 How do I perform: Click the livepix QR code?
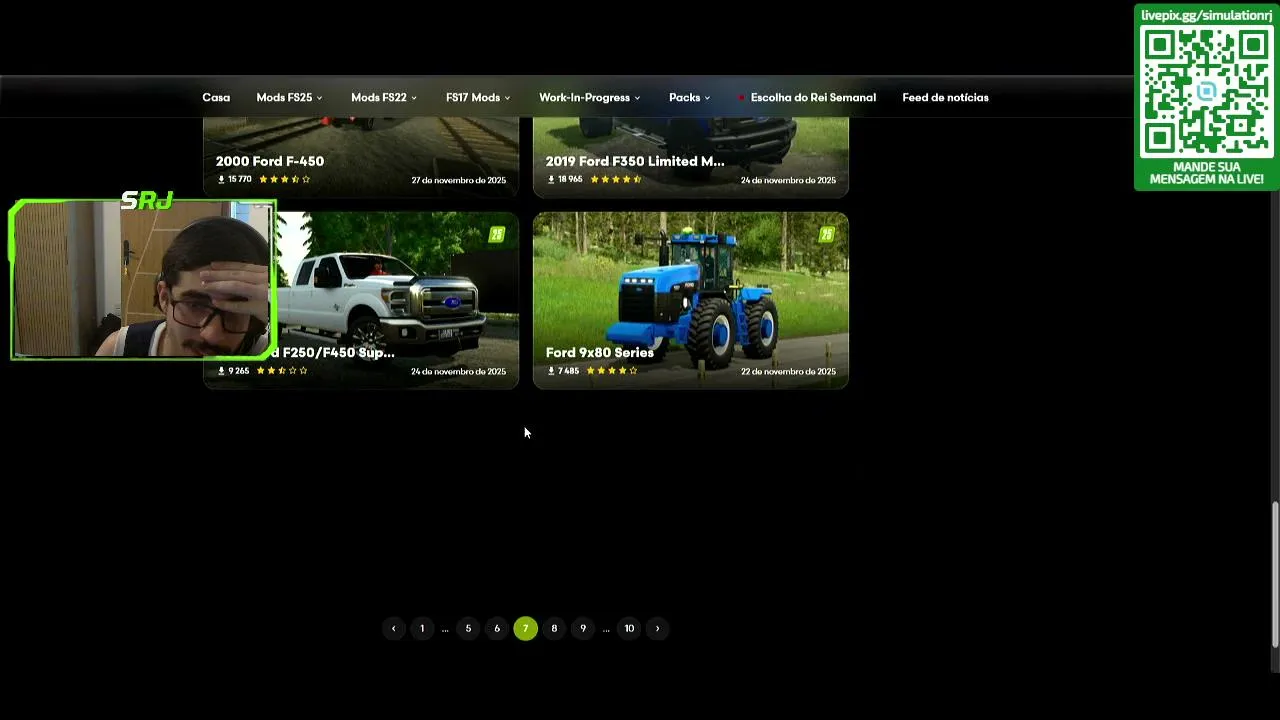point(1207,91)
